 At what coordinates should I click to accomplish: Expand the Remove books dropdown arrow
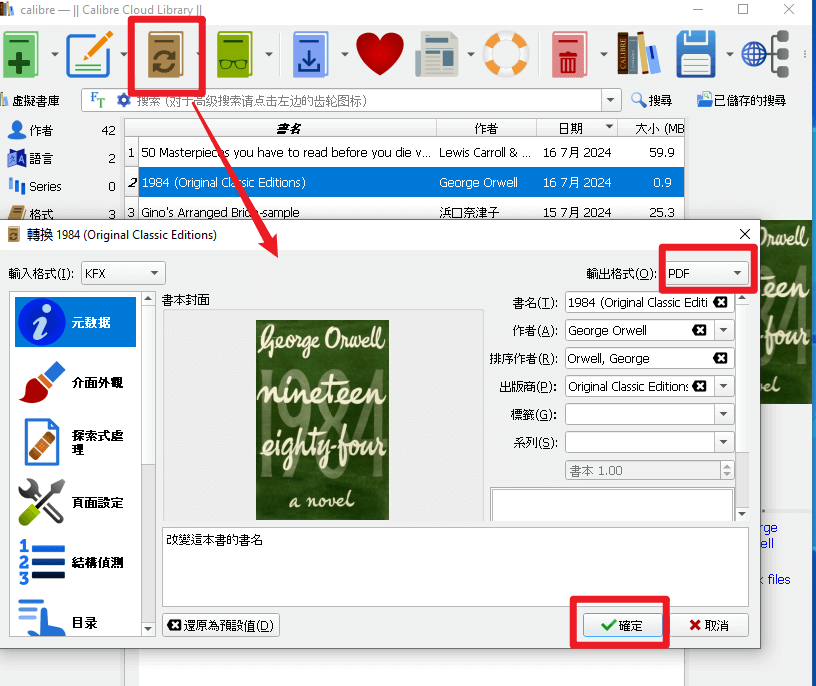click(x=604, y=54)
